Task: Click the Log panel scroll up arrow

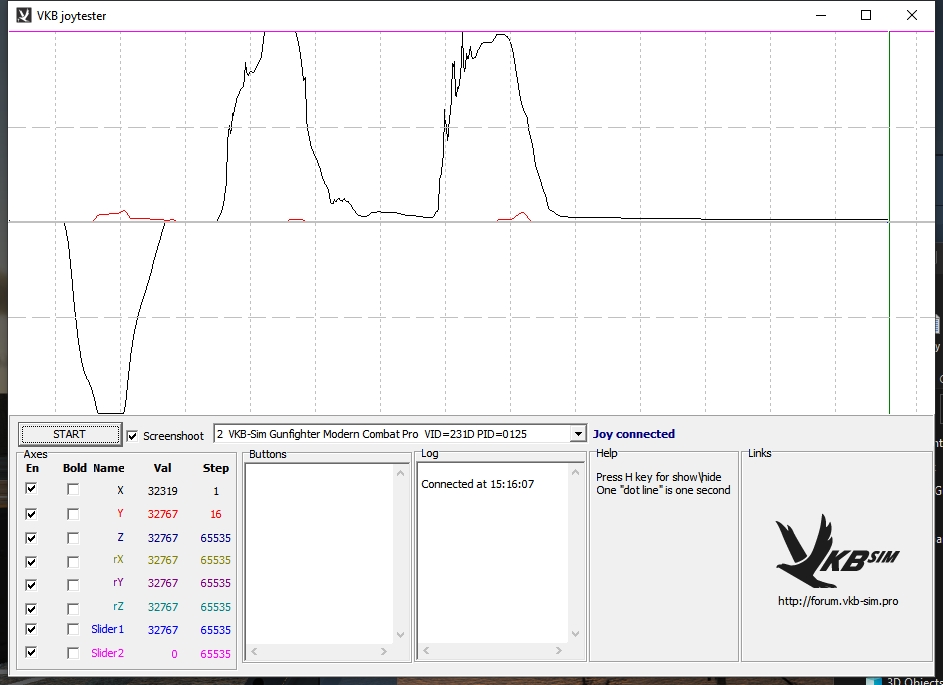Action: (576, 473)
